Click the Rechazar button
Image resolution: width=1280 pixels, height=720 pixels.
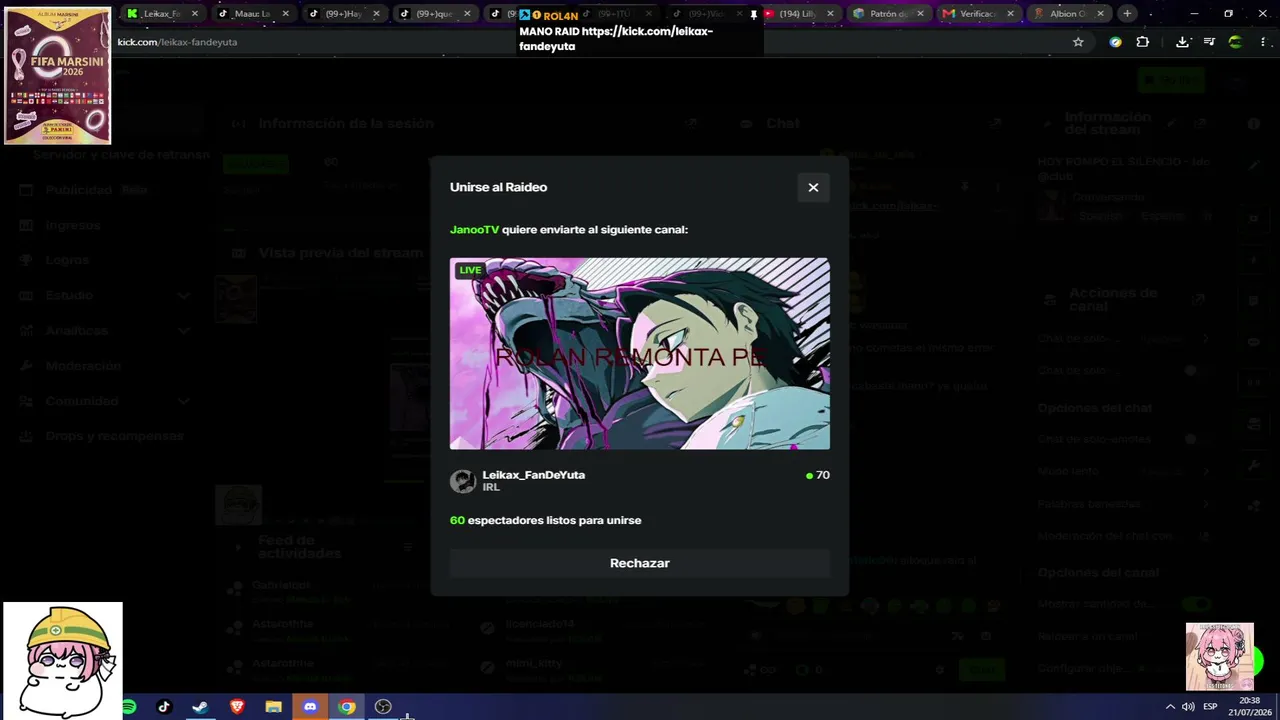pos(640,563)
